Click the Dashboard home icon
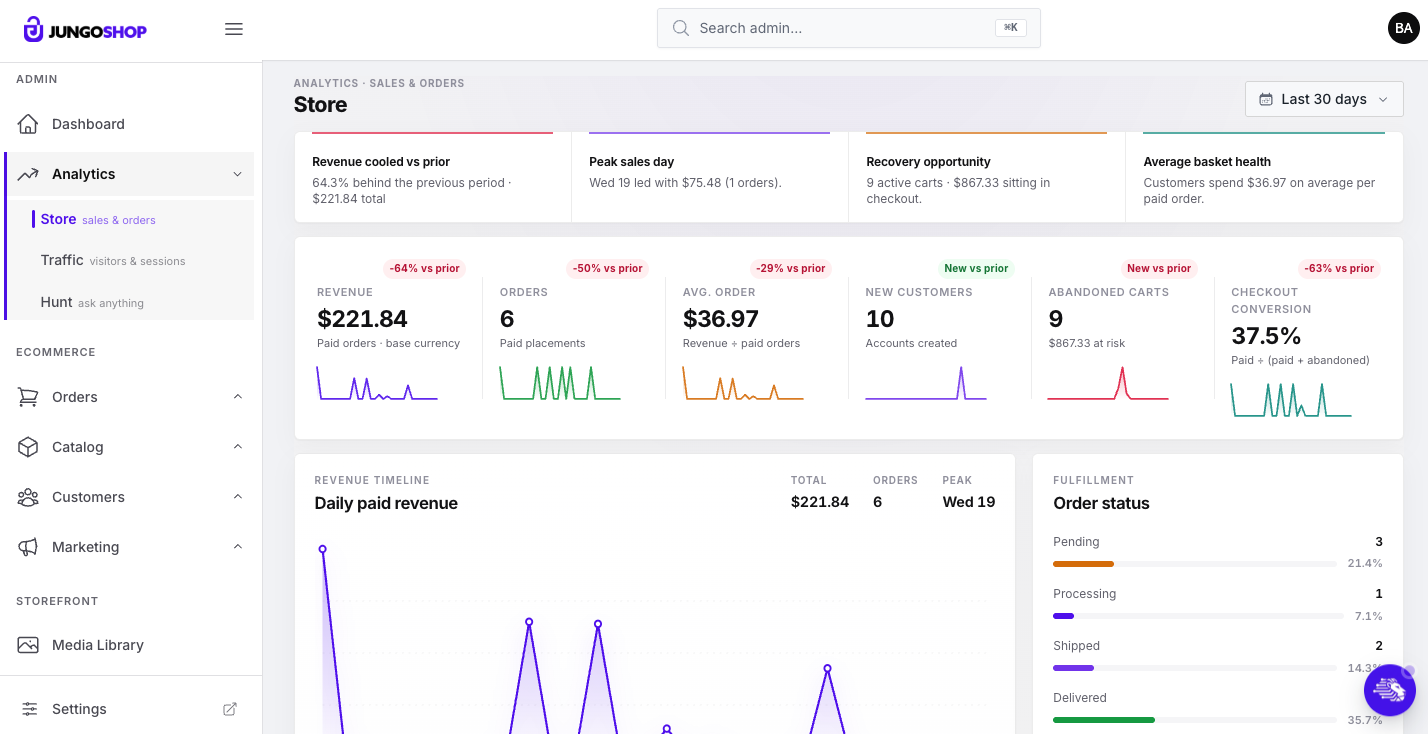Screen dimensions: 1428x734 tap(28, 124)
